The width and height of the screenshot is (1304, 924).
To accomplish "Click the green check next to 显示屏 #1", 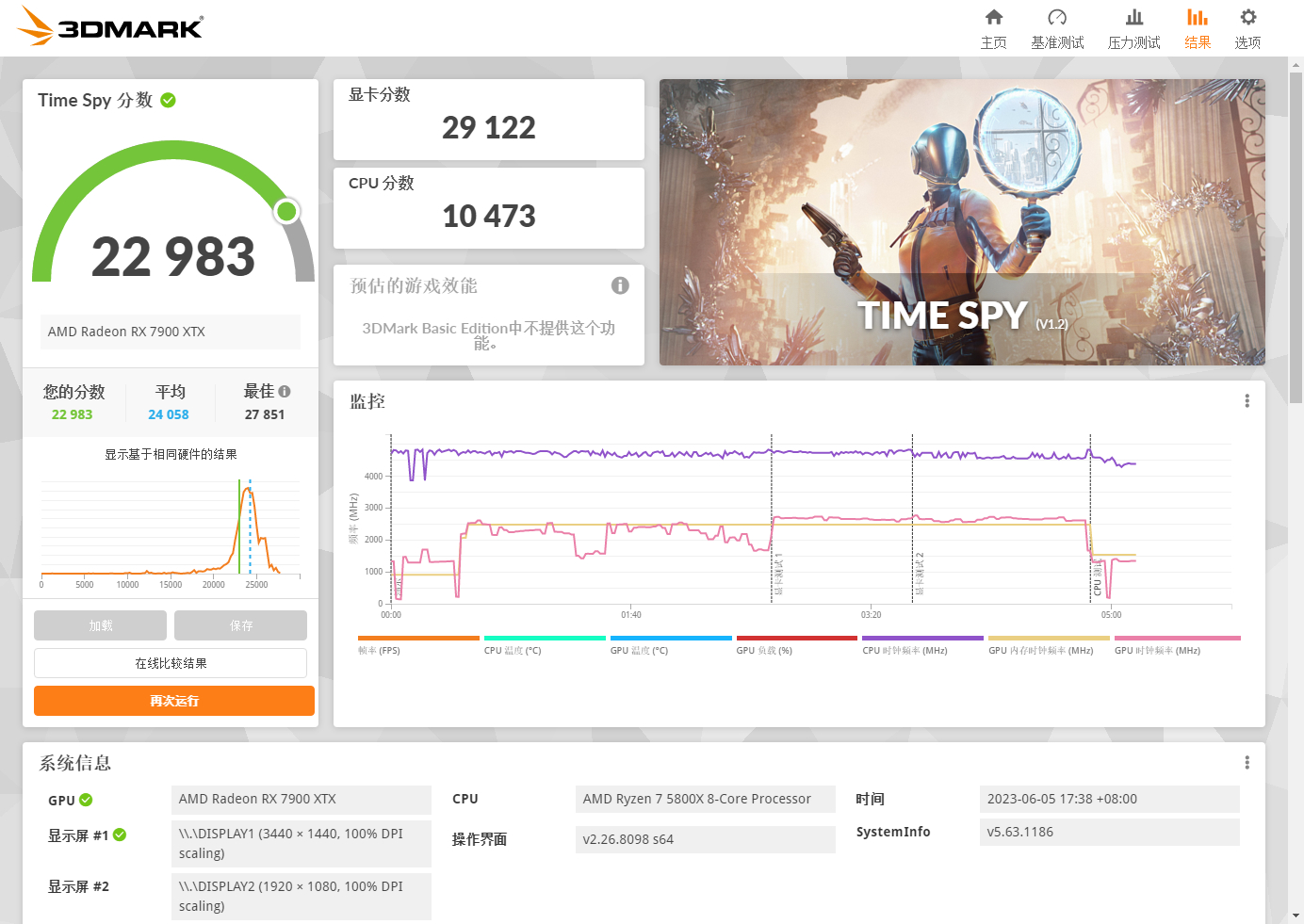I will [x=120, y=835].
